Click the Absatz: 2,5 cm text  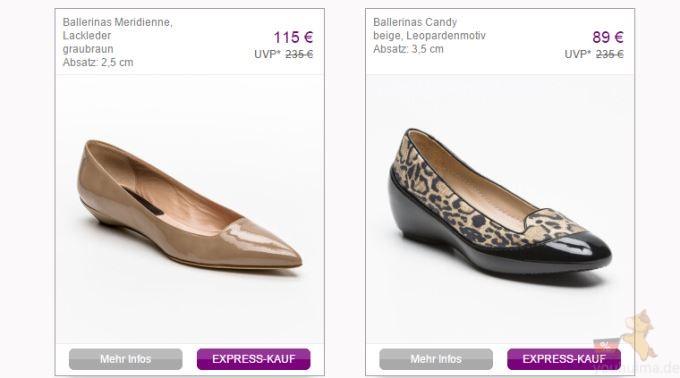point(98,62)
